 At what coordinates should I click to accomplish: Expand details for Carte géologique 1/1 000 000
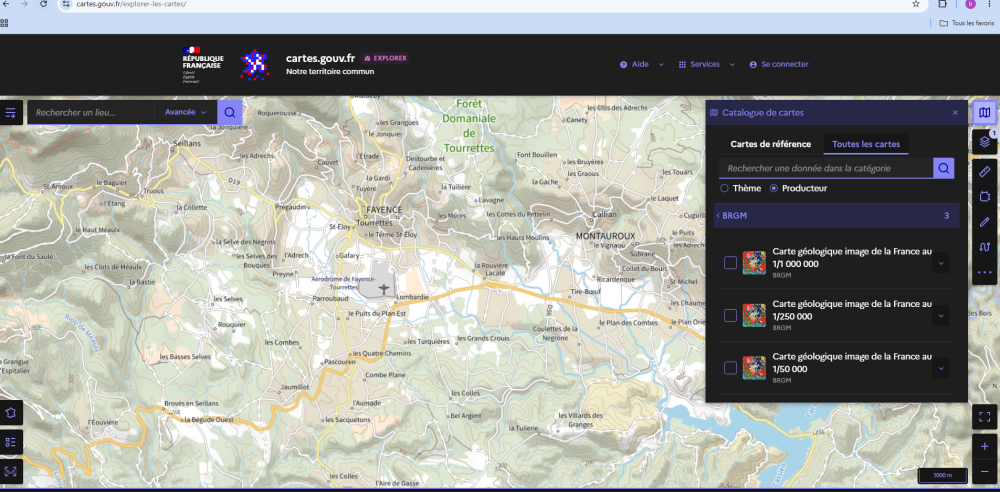click(941, 263)
